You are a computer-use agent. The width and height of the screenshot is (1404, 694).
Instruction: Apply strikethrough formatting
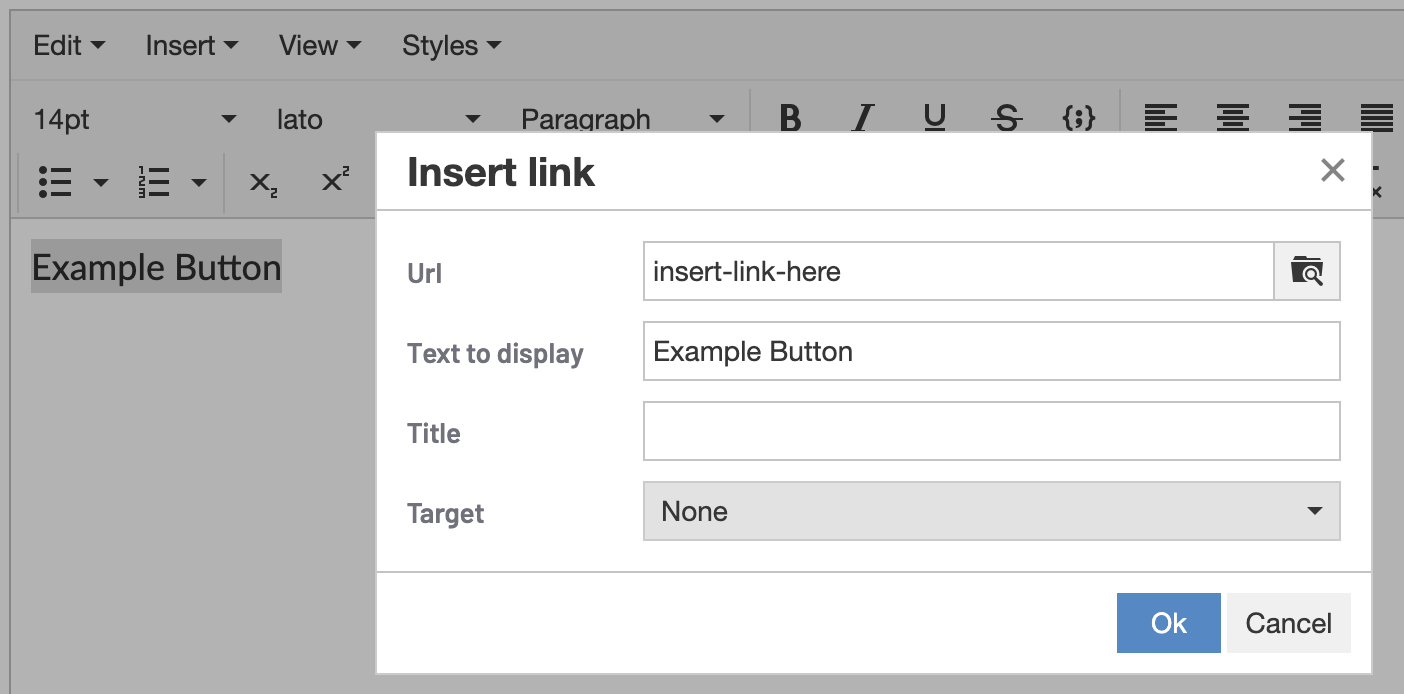(1007, 119)
